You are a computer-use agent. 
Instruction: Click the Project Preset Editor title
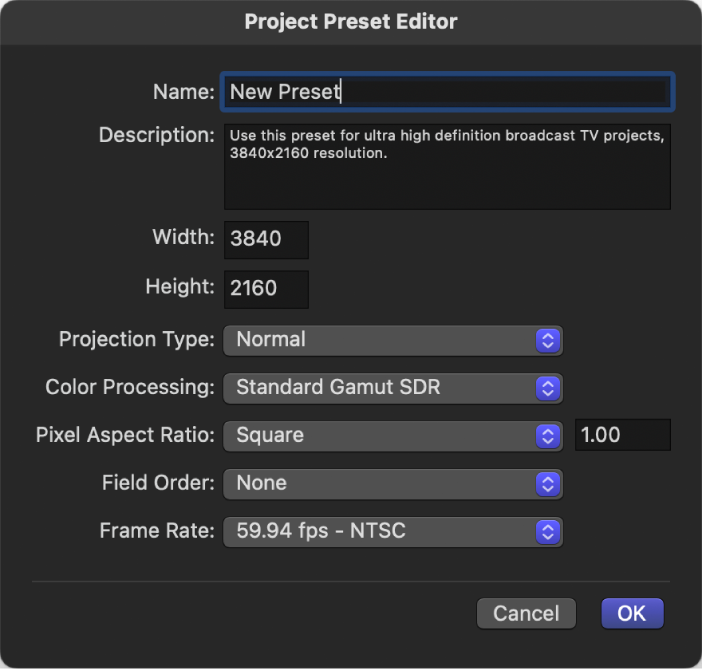(x=351, y=21)
